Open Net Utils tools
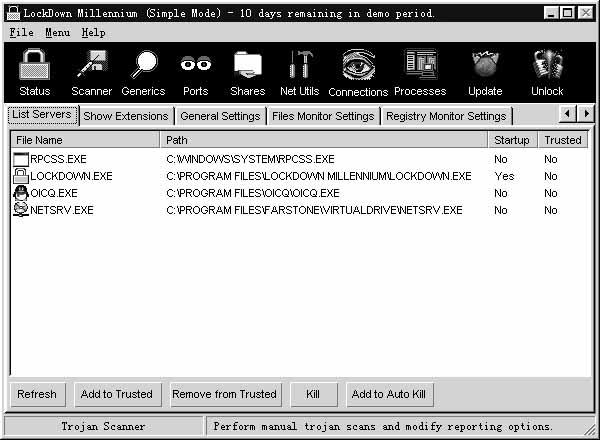The image size is (600, 440). pyautogui.click(x=299, y=72)
